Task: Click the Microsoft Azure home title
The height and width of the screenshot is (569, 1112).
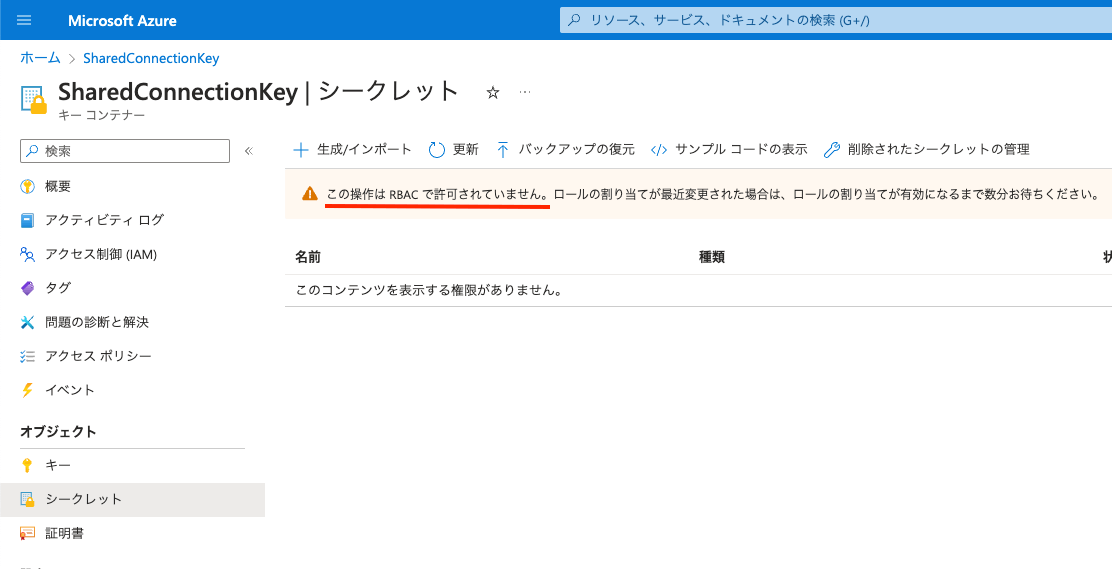Action: 122,21
